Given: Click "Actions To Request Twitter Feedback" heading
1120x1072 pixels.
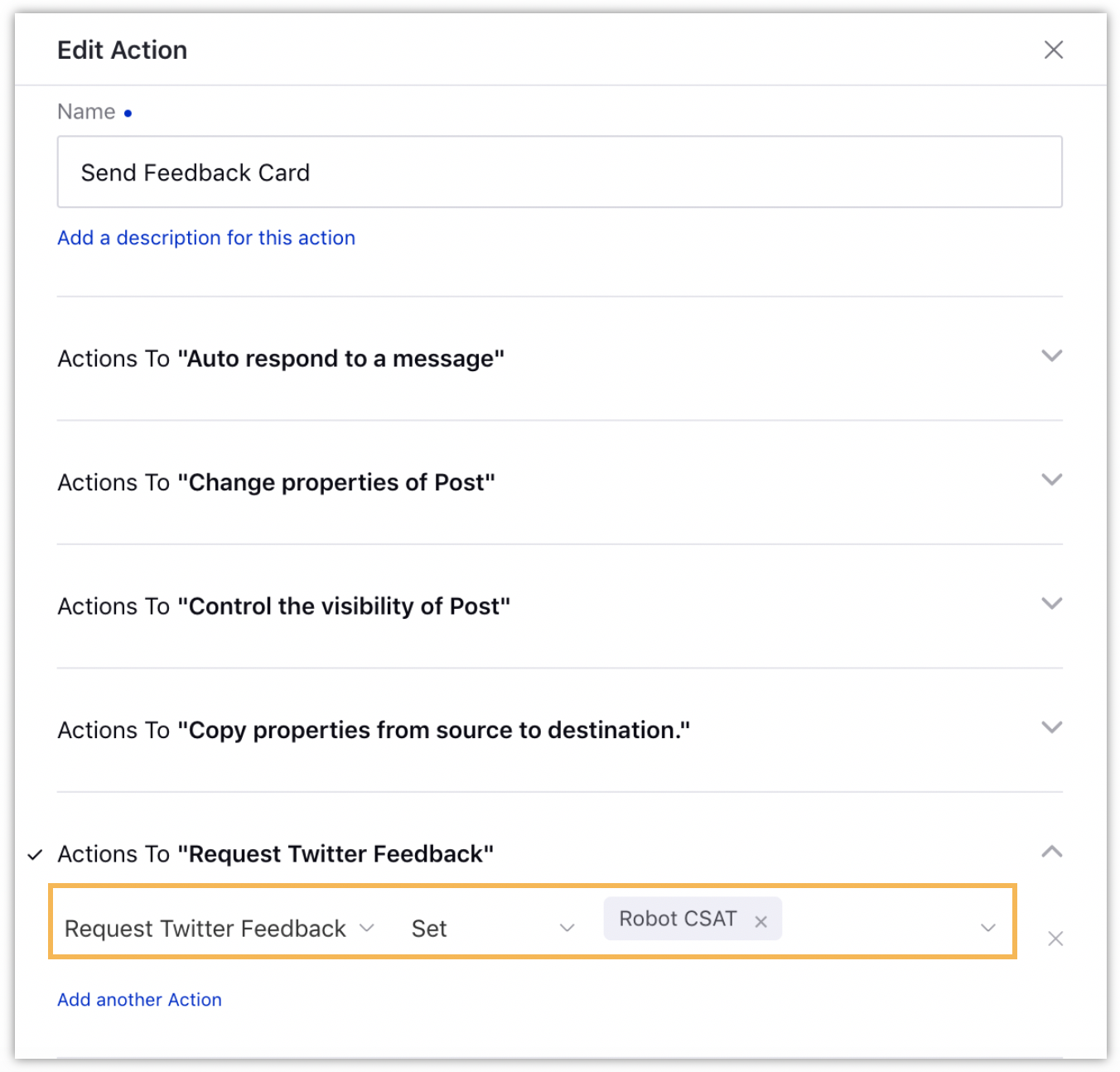Looking at the screenshot, I should click(x=275, y=854).
